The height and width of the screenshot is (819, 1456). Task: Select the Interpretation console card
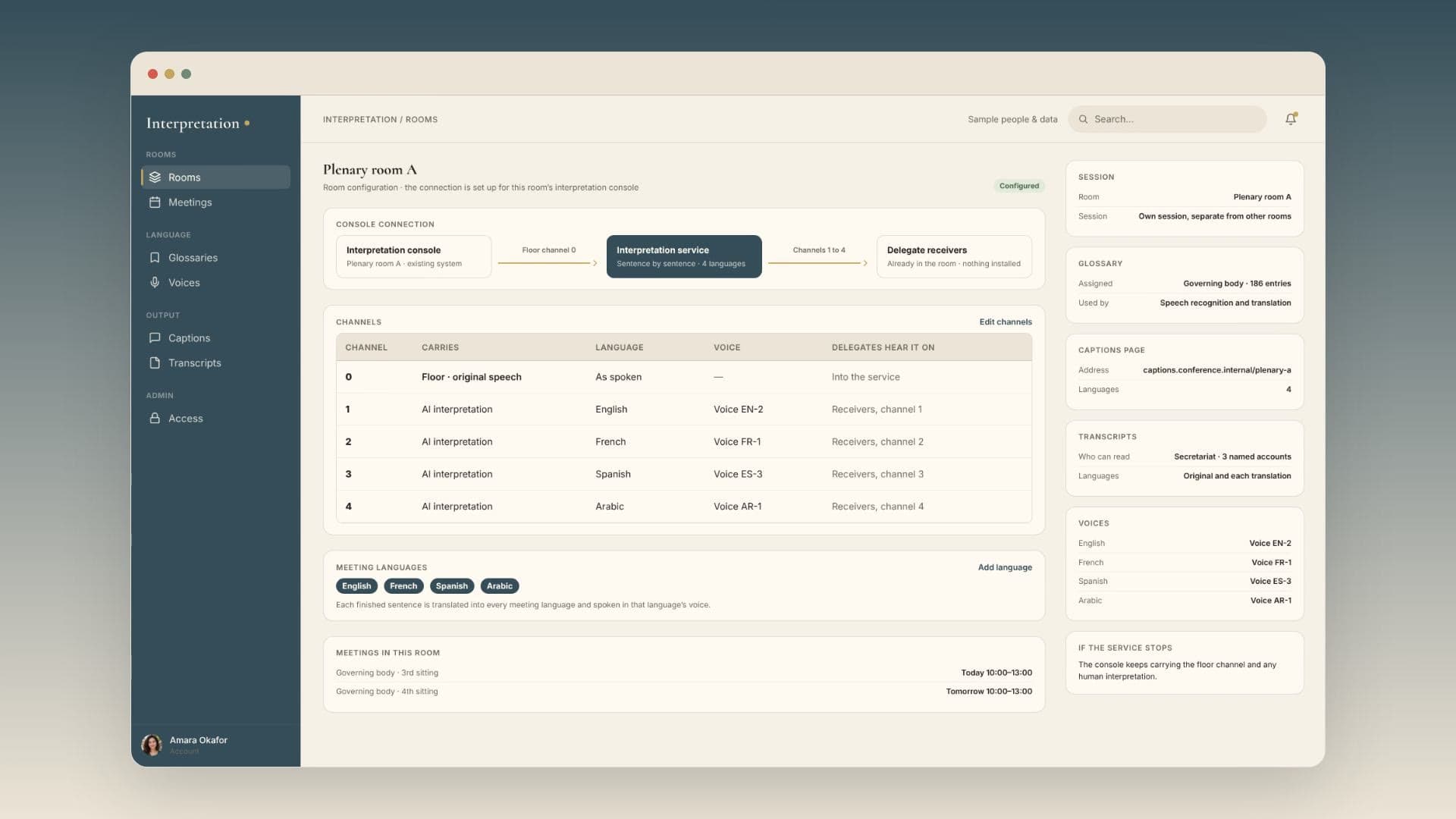click(413, 256)
